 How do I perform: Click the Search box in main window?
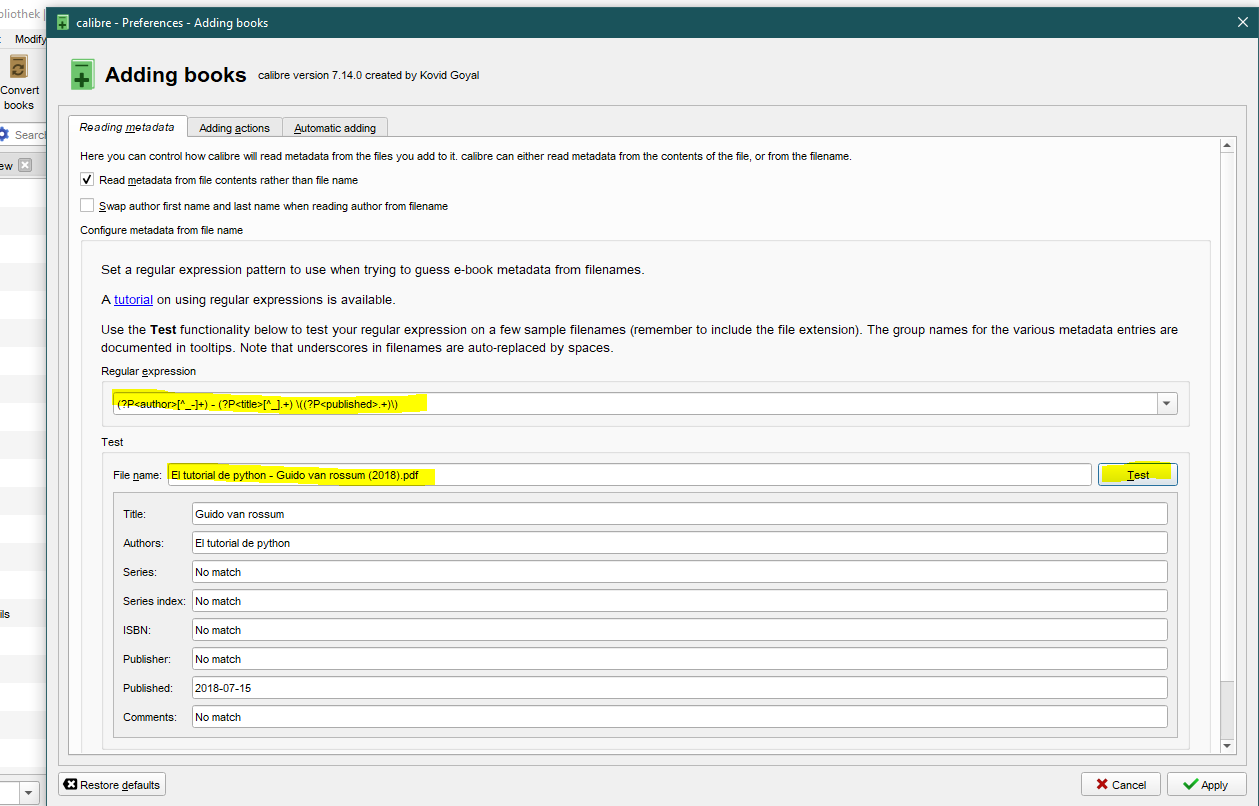[30, 135]
